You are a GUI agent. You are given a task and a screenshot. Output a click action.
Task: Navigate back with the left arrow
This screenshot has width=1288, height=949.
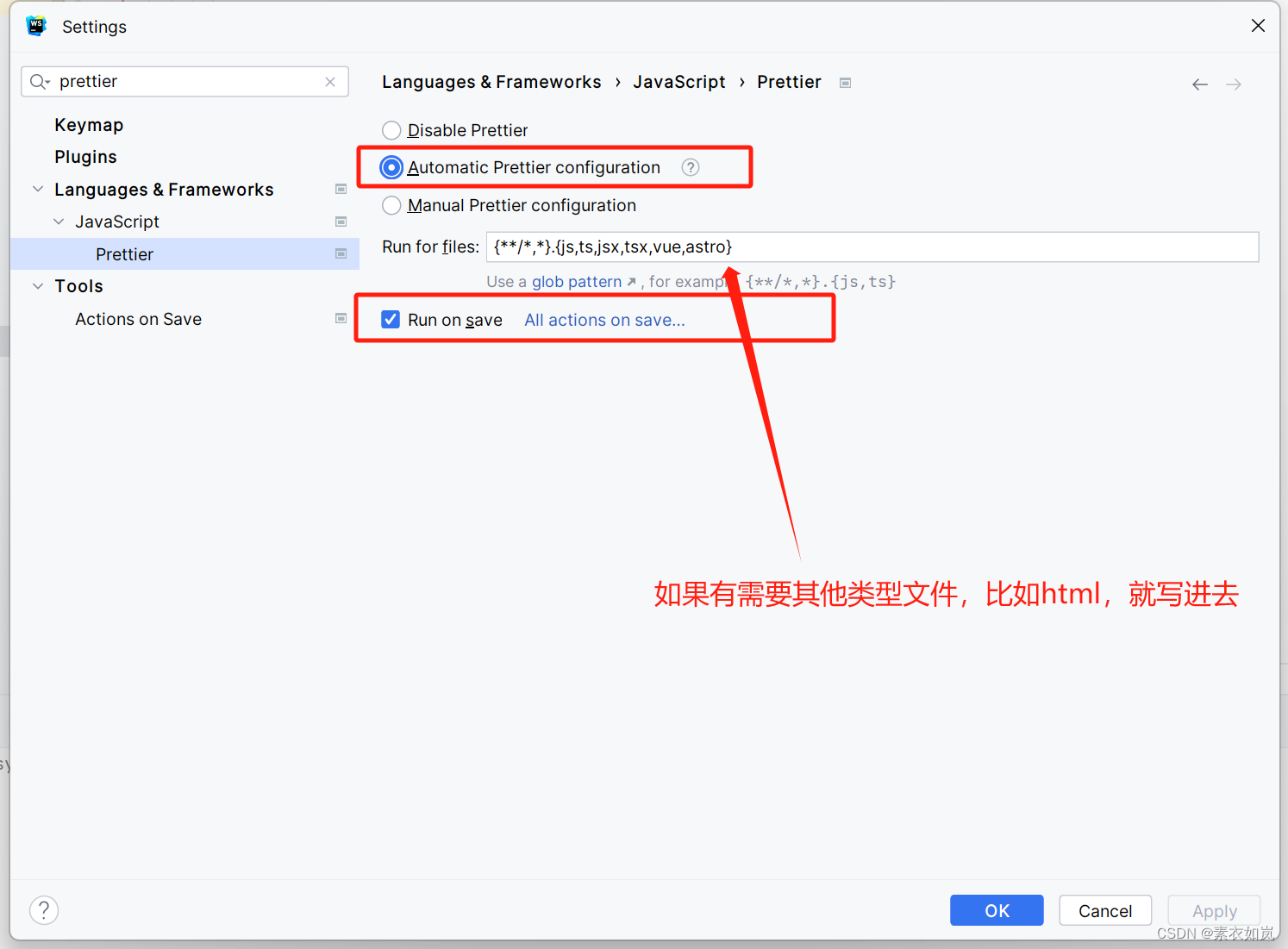(x=1199, y=84)
